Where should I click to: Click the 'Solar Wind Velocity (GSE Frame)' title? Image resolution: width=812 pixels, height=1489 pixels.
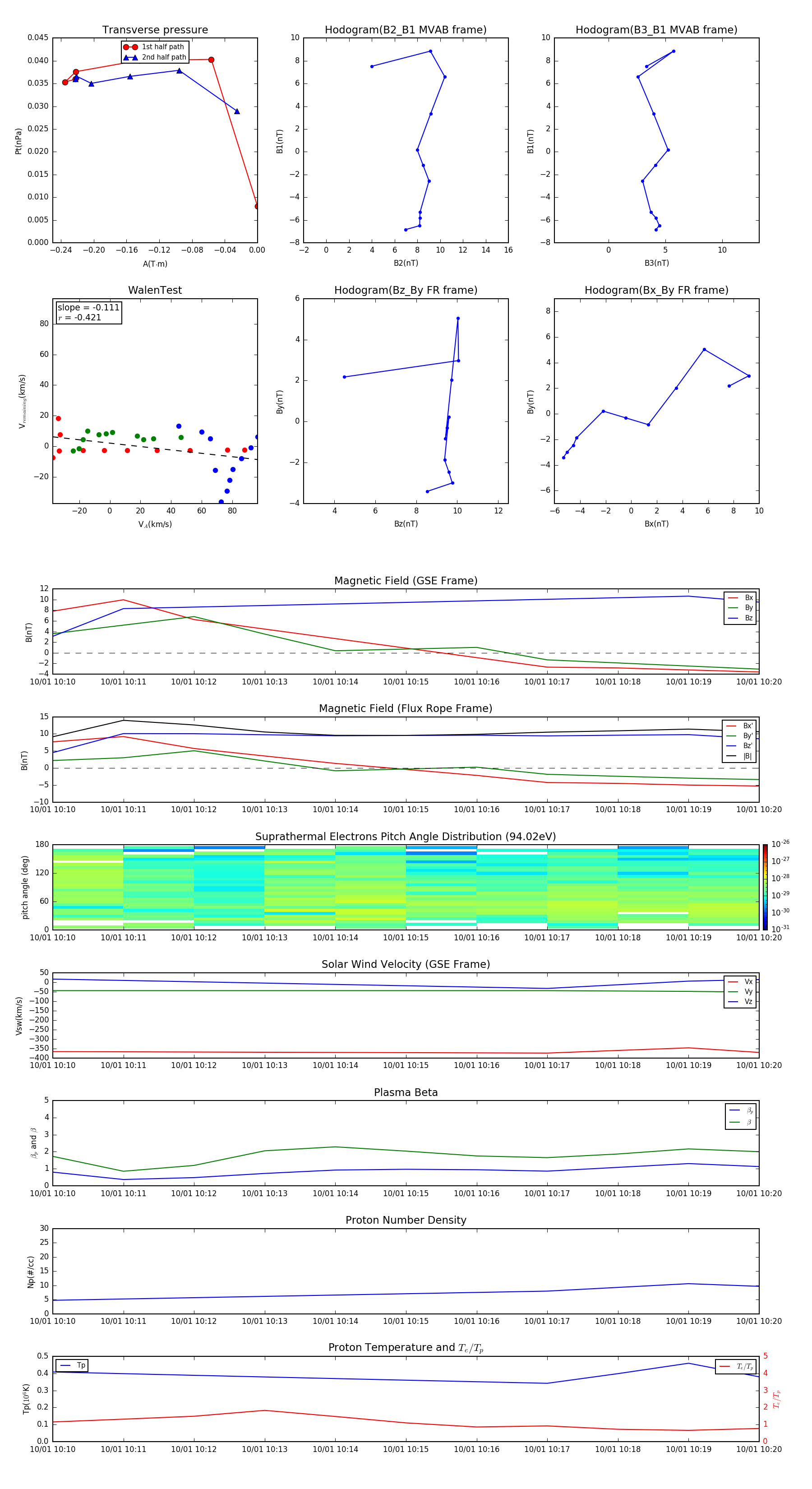pyautogui.click(x=406, y=965)
